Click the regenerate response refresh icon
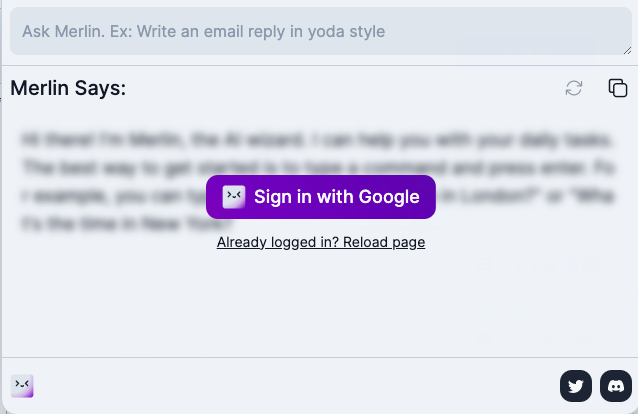 [574, 88]
